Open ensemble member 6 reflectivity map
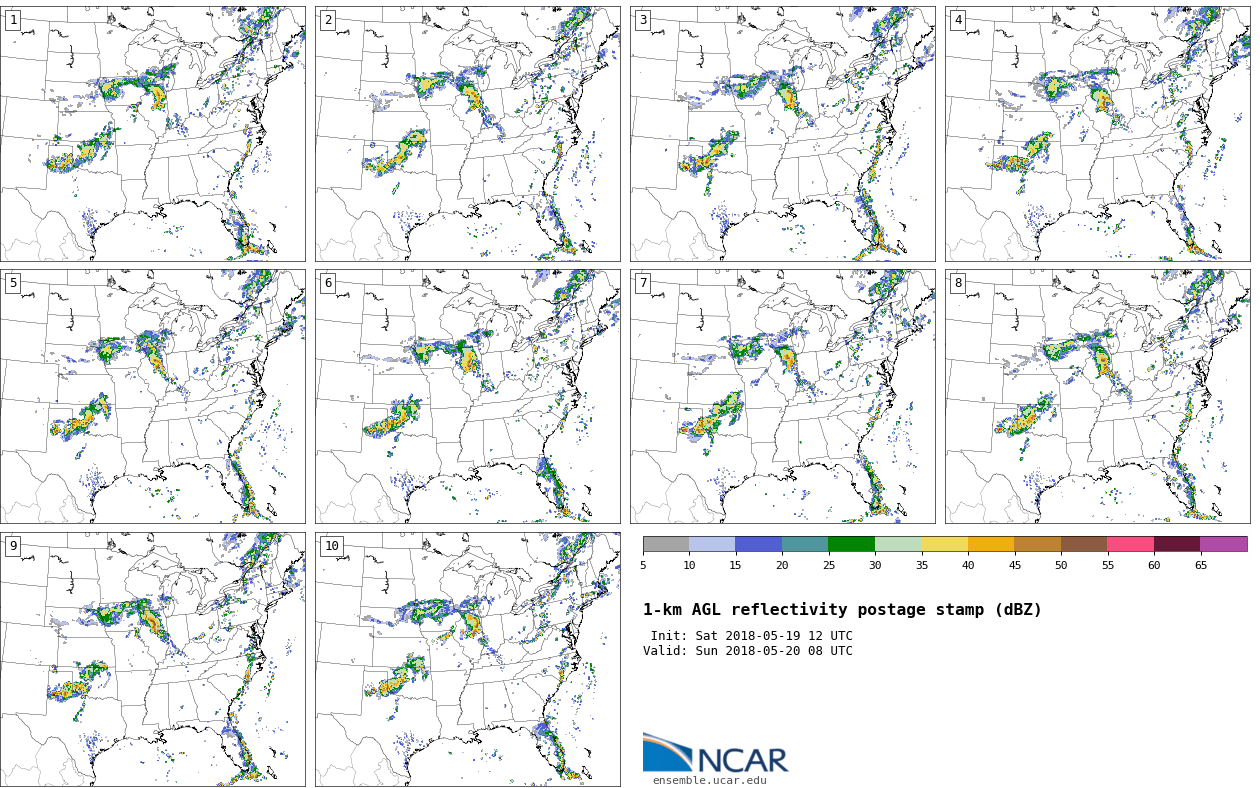This screenshot has height=788, width=1260. (x=467, y=396)
